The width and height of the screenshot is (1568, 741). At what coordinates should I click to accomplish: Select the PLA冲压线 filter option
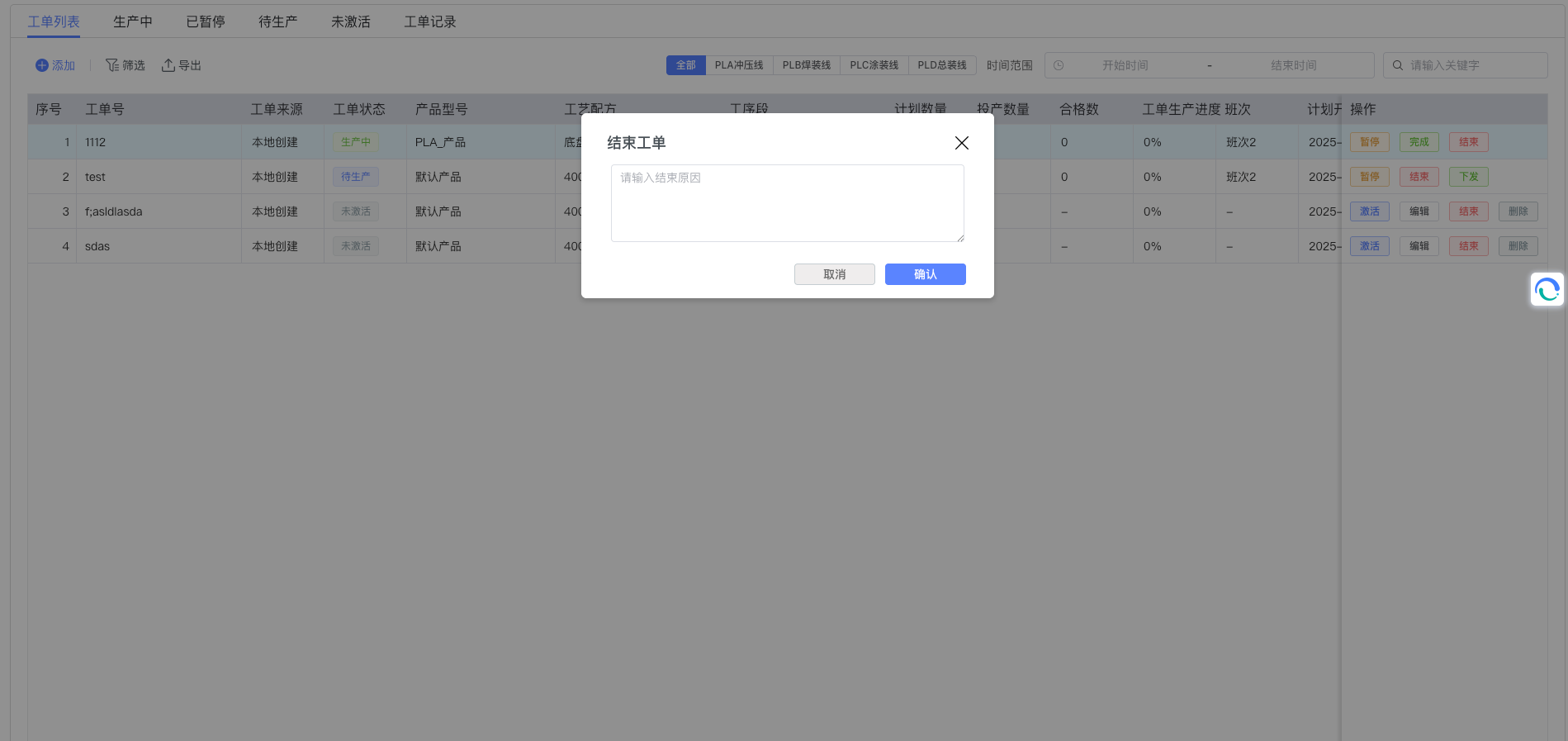coord(739,65)
